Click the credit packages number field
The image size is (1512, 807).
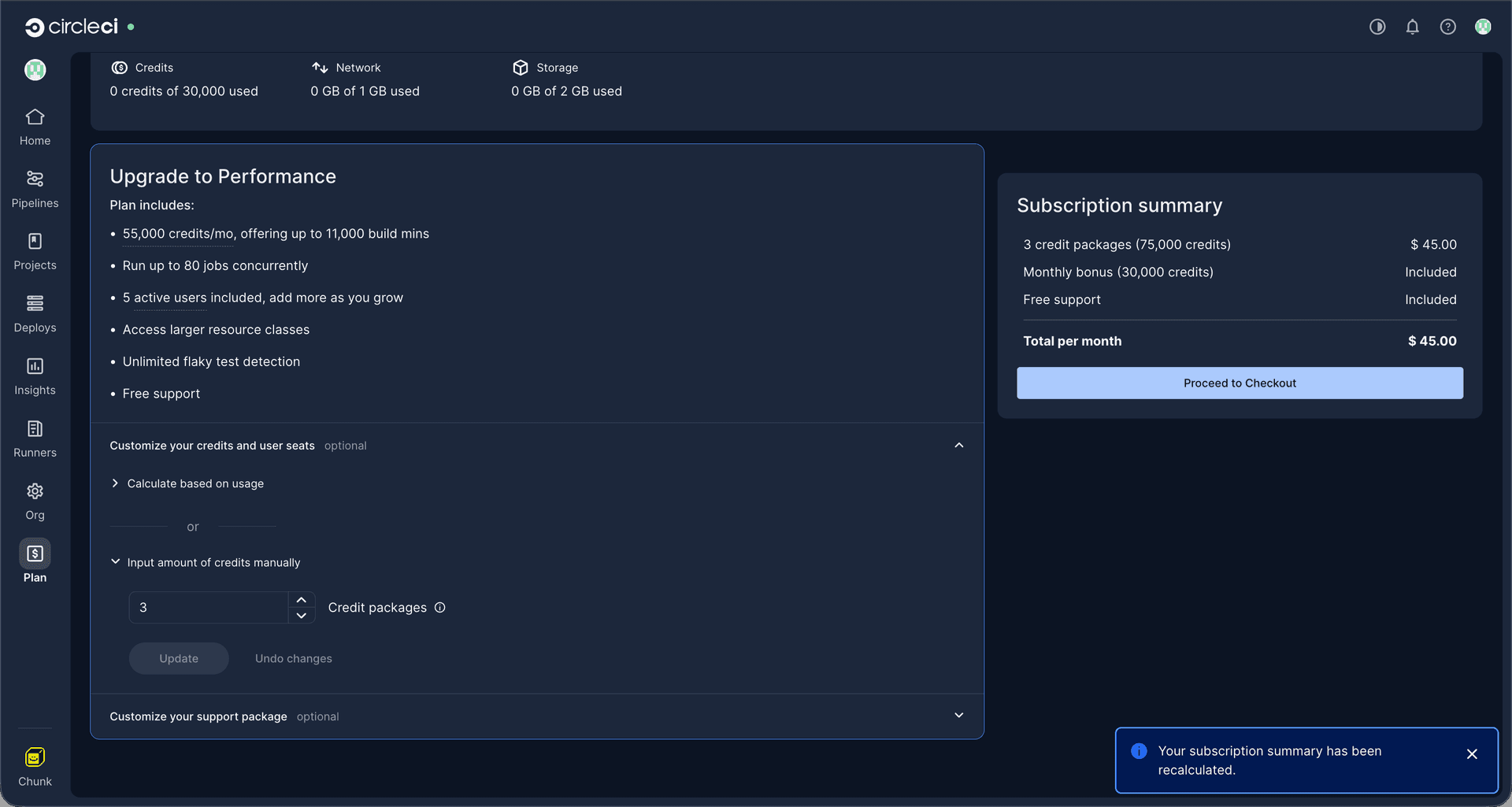pos(209,608)
